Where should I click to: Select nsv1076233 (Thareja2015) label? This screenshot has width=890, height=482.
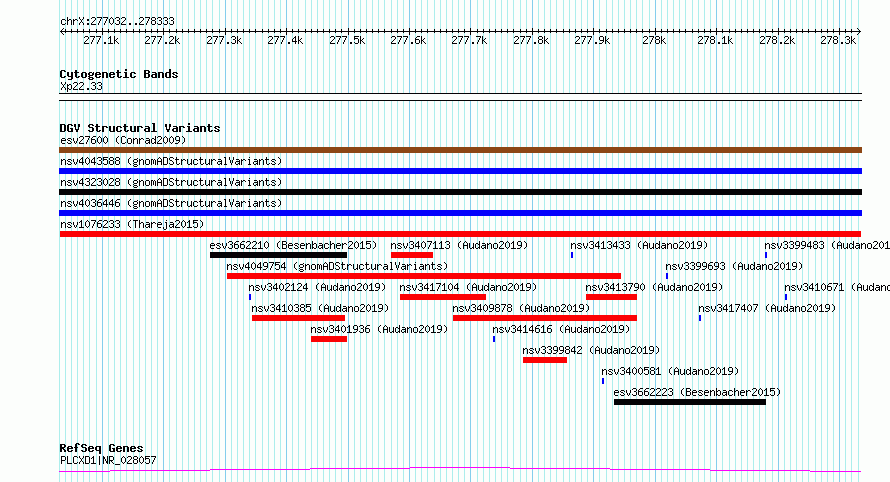click(132, 224)
